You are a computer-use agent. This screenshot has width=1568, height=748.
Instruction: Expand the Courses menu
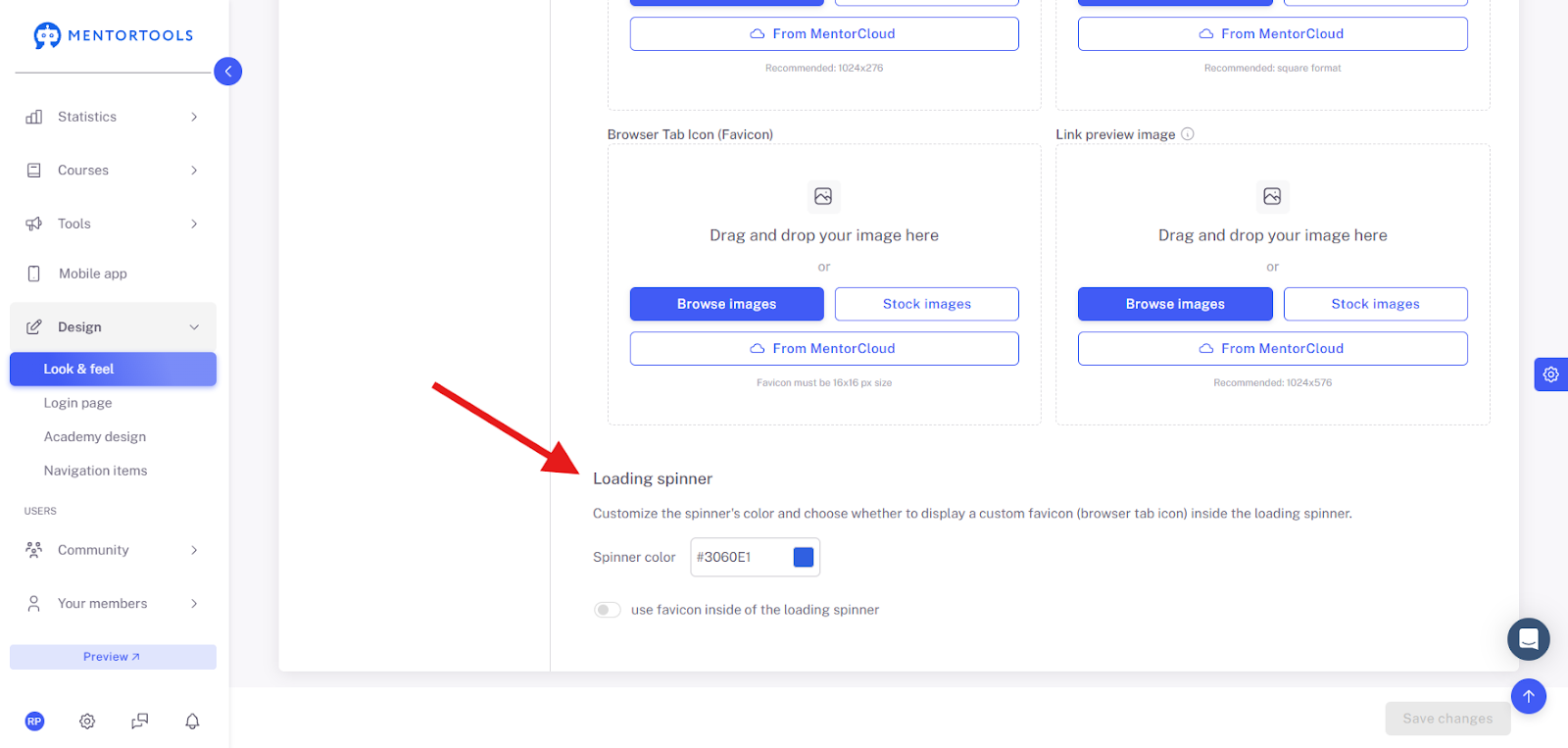tap(113, 171)
